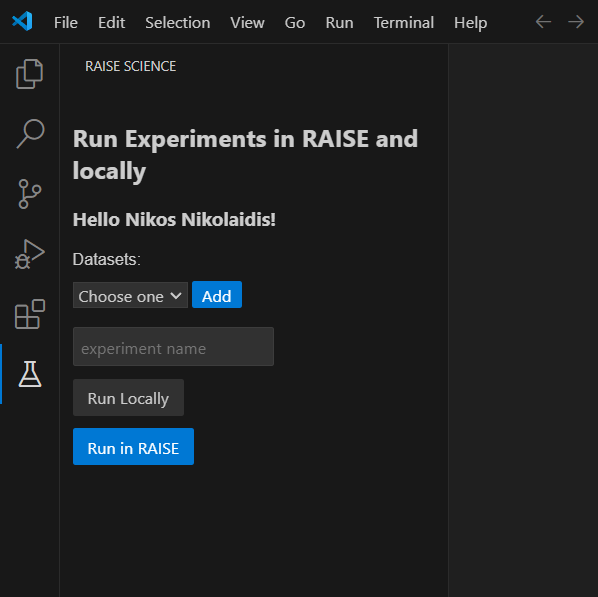Open the Search view icon

[30, 134]
